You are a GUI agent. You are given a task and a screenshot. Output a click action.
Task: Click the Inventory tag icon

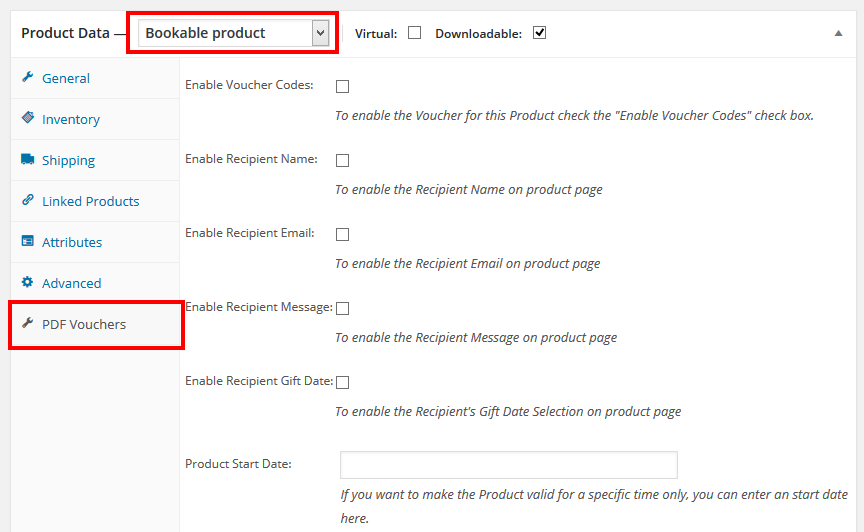[x=27, y=119]
